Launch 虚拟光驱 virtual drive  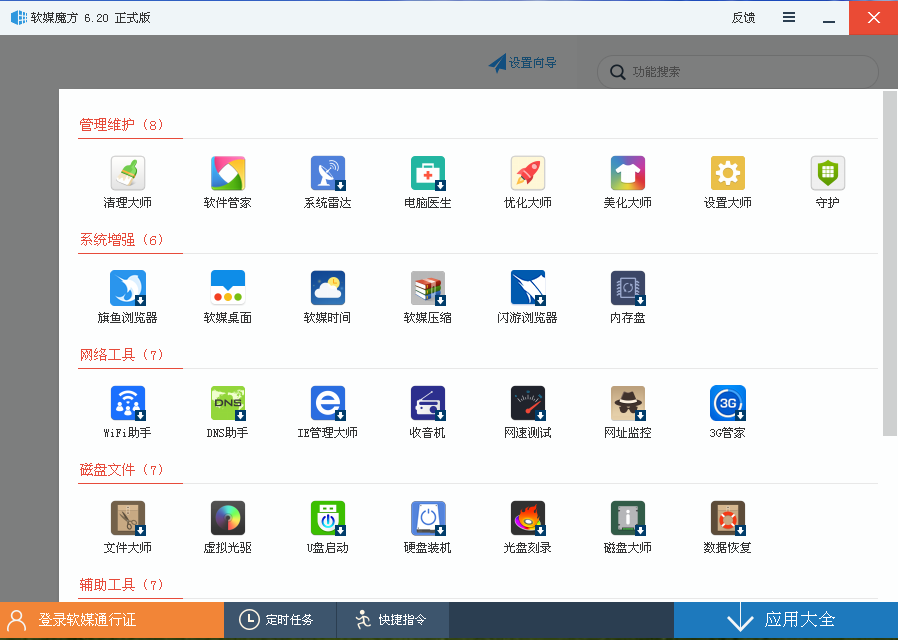228,528
